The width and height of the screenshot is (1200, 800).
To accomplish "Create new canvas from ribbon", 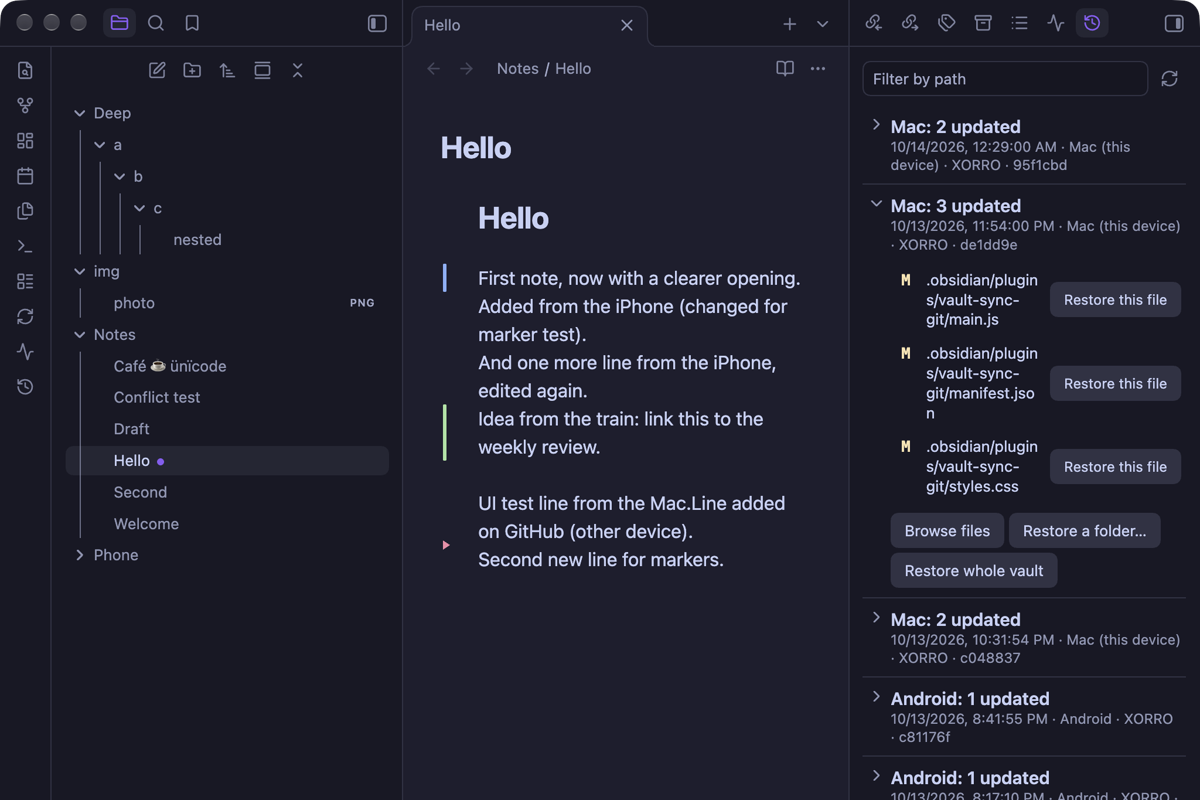I will pyautogui.click(x=25, y=141).
